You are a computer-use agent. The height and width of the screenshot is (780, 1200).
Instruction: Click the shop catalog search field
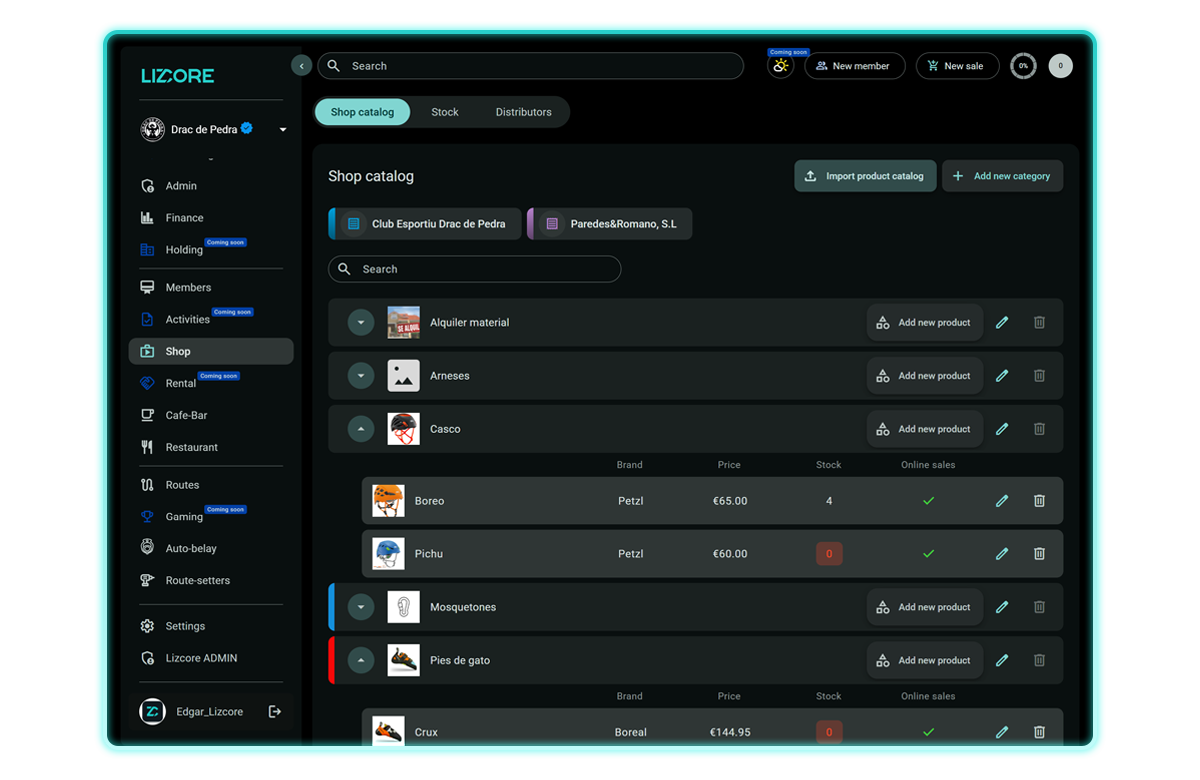coord(475,269)
